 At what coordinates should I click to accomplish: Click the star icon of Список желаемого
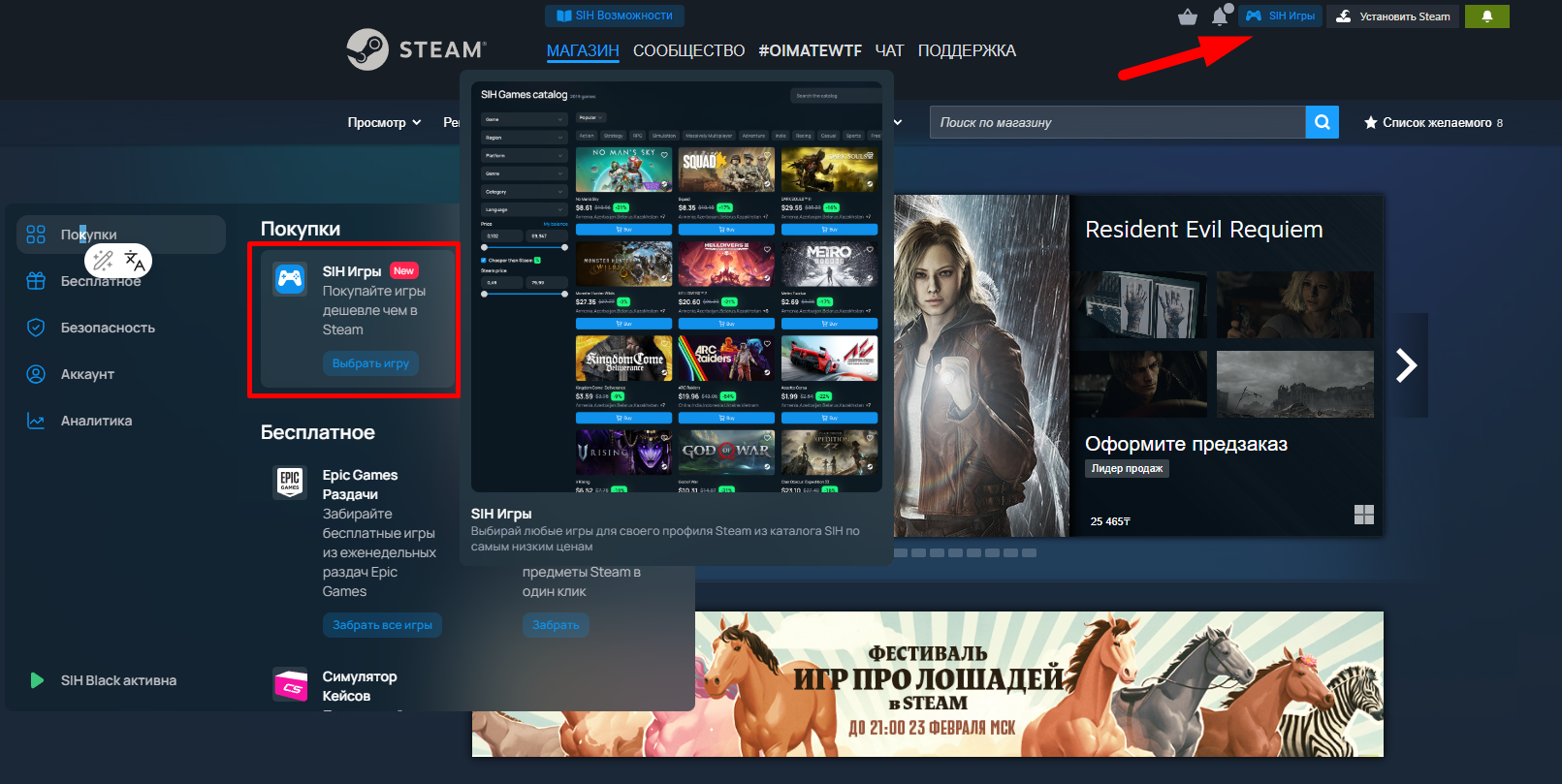[x=1371, y=123]
